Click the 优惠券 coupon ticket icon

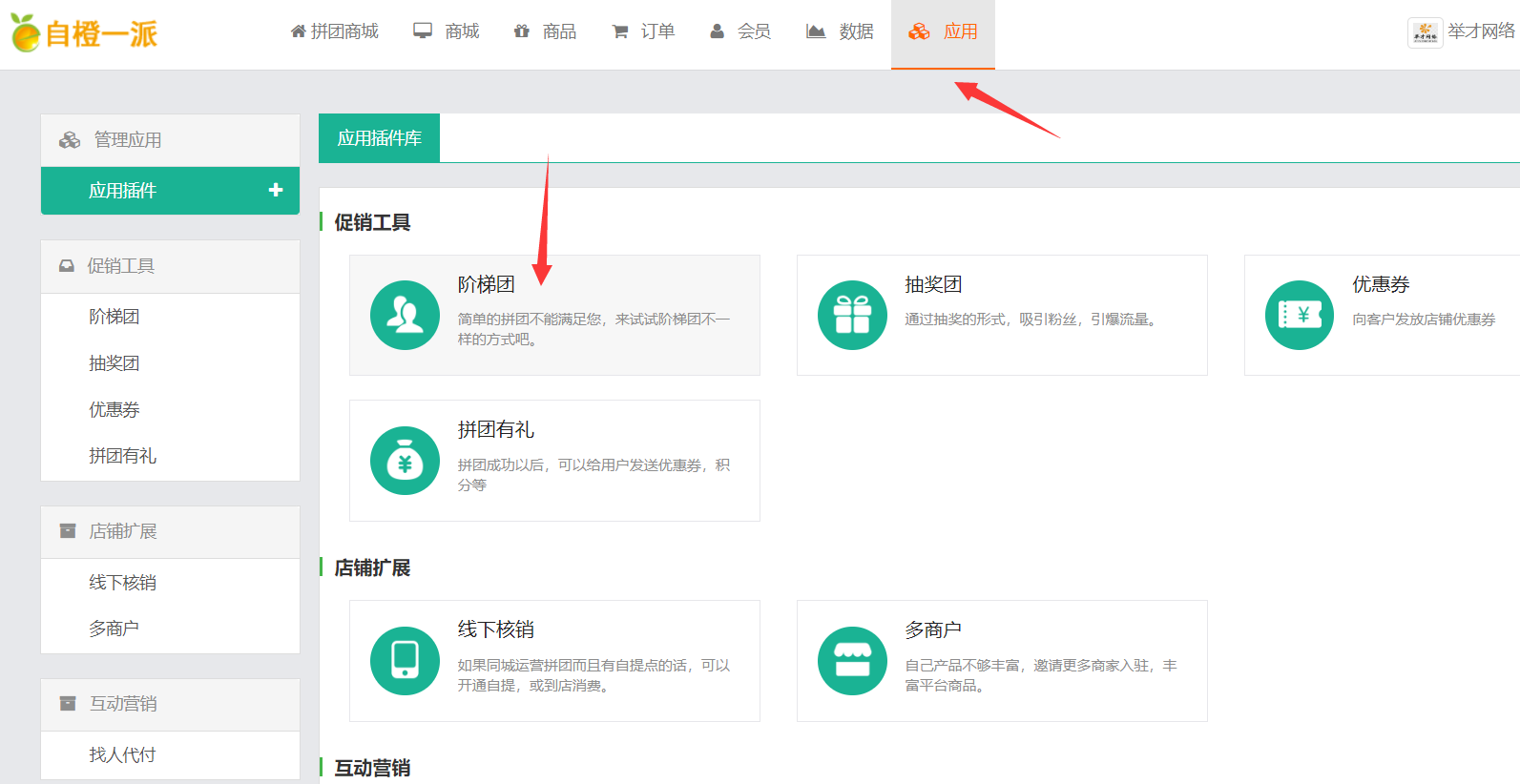pos(1300,315)
